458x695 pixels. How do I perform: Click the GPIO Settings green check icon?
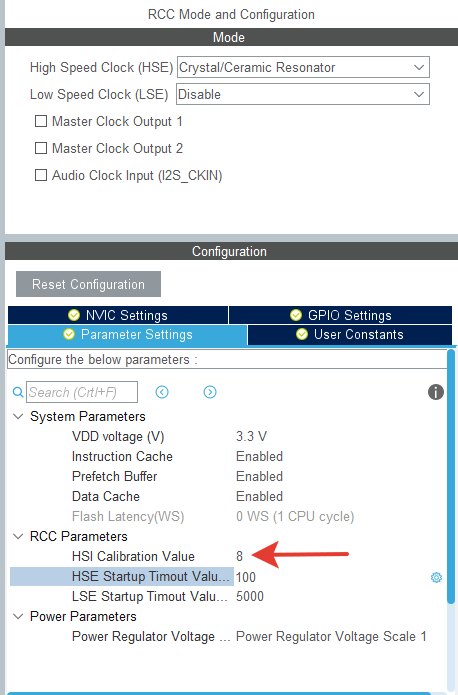pos(296,315)
